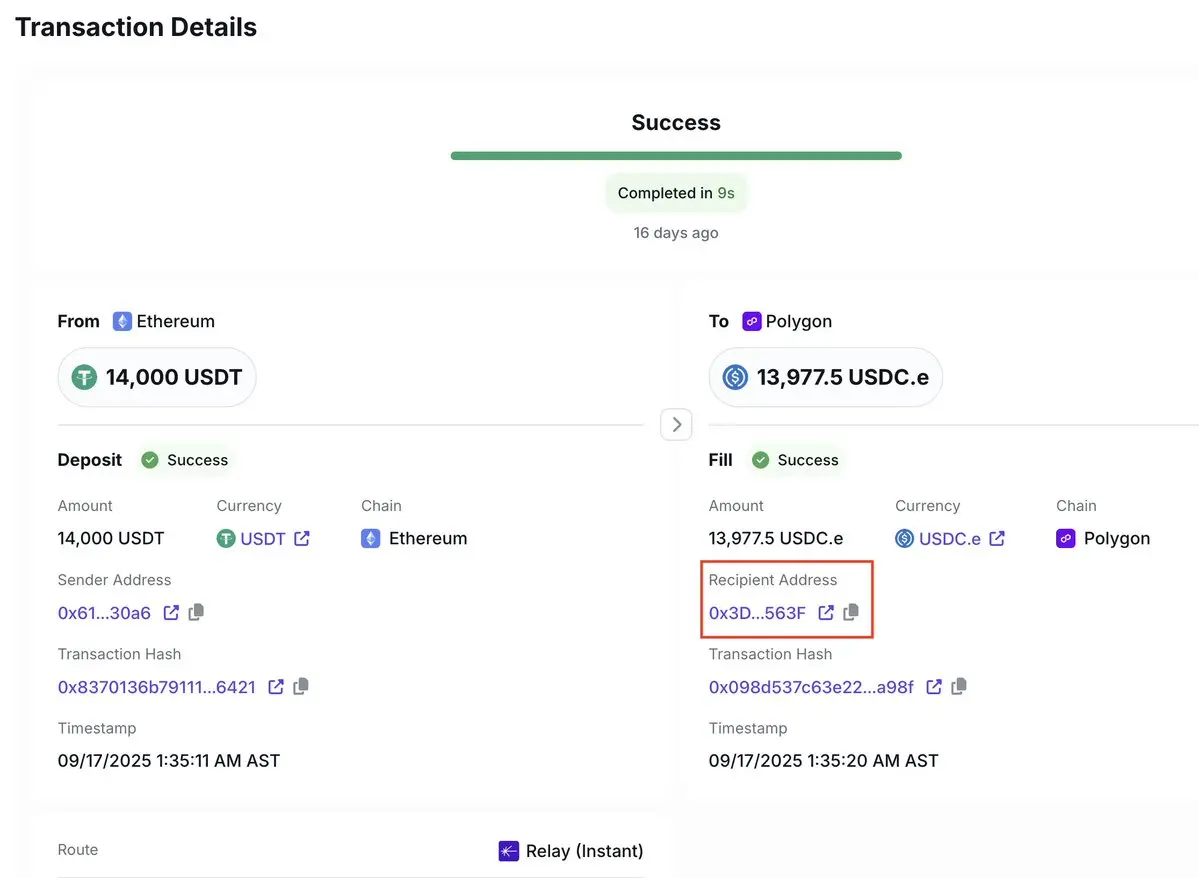
Task: Open recipient address link 0x3D...563F
Action: [757, 613]
